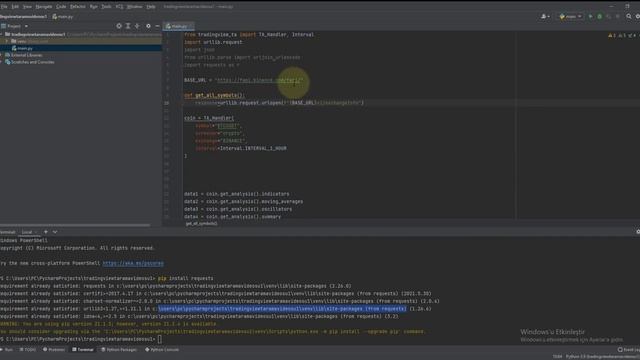Click the project panel horizontal scrollbar
Image resolution: width=640 pixels, height=360 pixels.
[75, 225]
